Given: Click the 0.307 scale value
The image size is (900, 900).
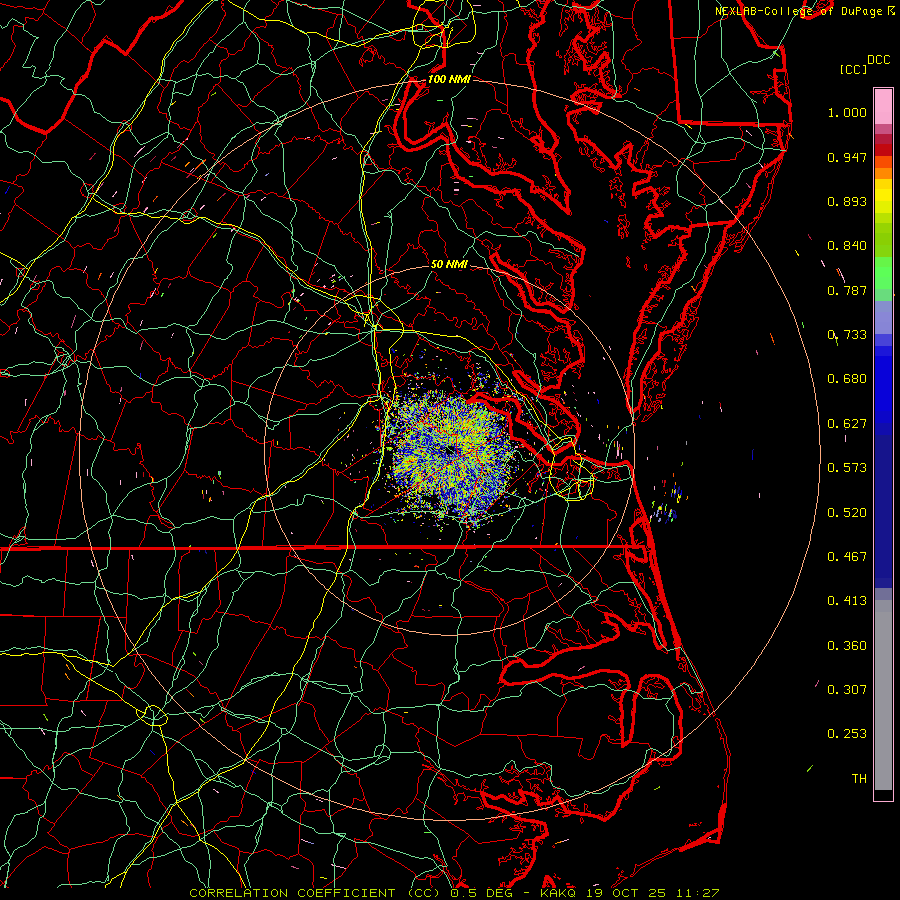Looking at the screenshot, I should click(x=847, y=690).
